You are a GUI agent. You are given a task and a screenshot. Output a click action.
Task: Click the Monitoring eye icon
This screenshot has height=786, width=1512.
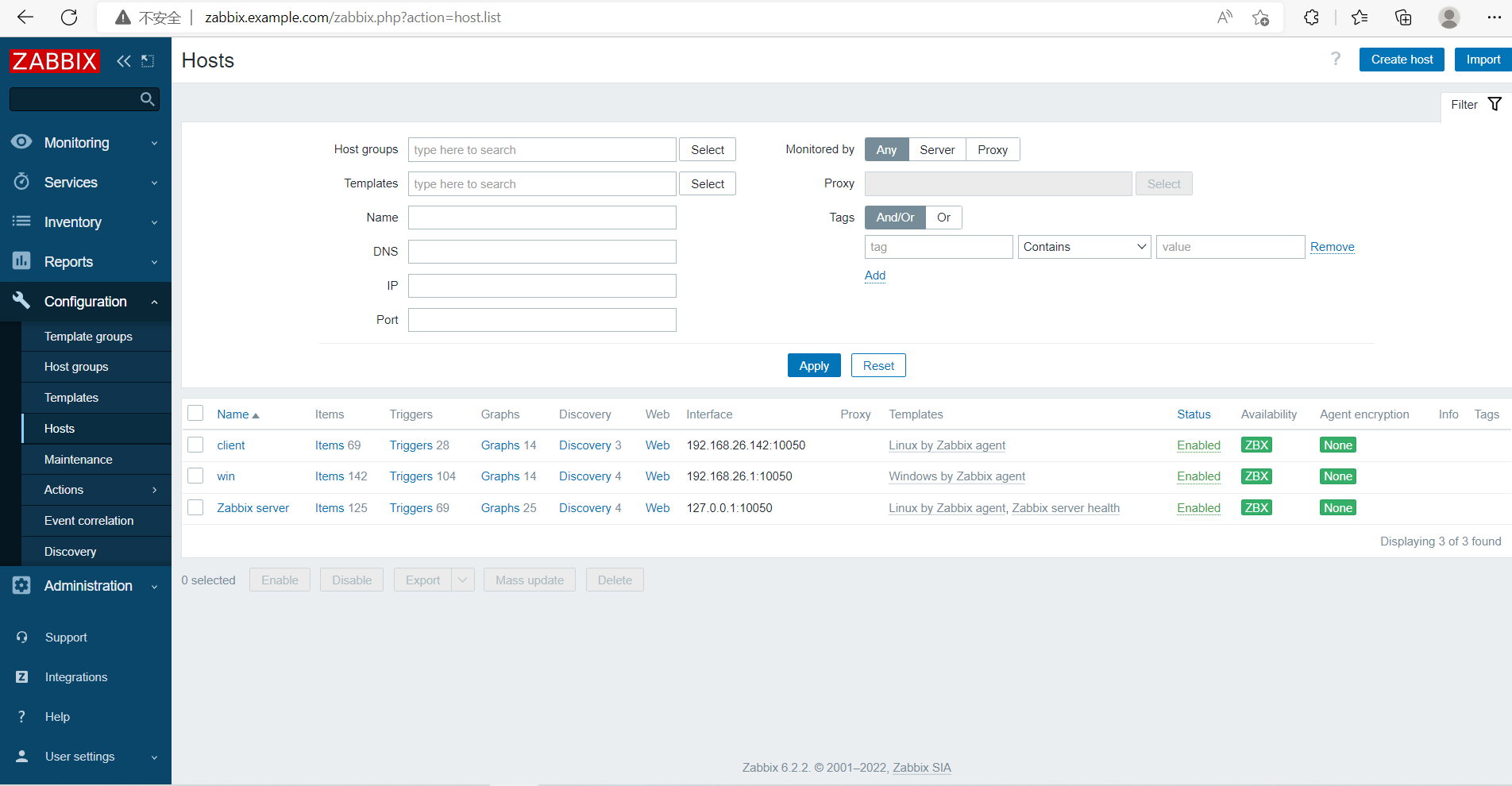click(21, 142)
